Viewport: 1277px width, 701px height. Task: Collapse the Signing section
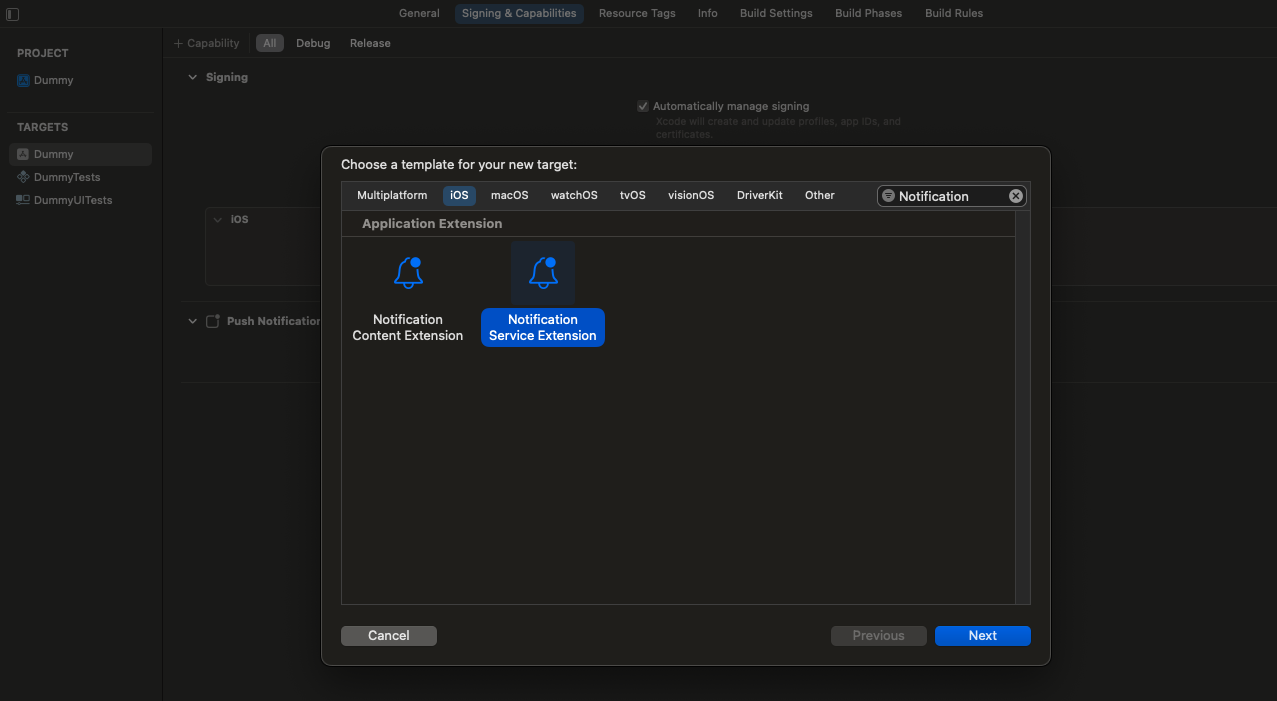tap(193, 77)
